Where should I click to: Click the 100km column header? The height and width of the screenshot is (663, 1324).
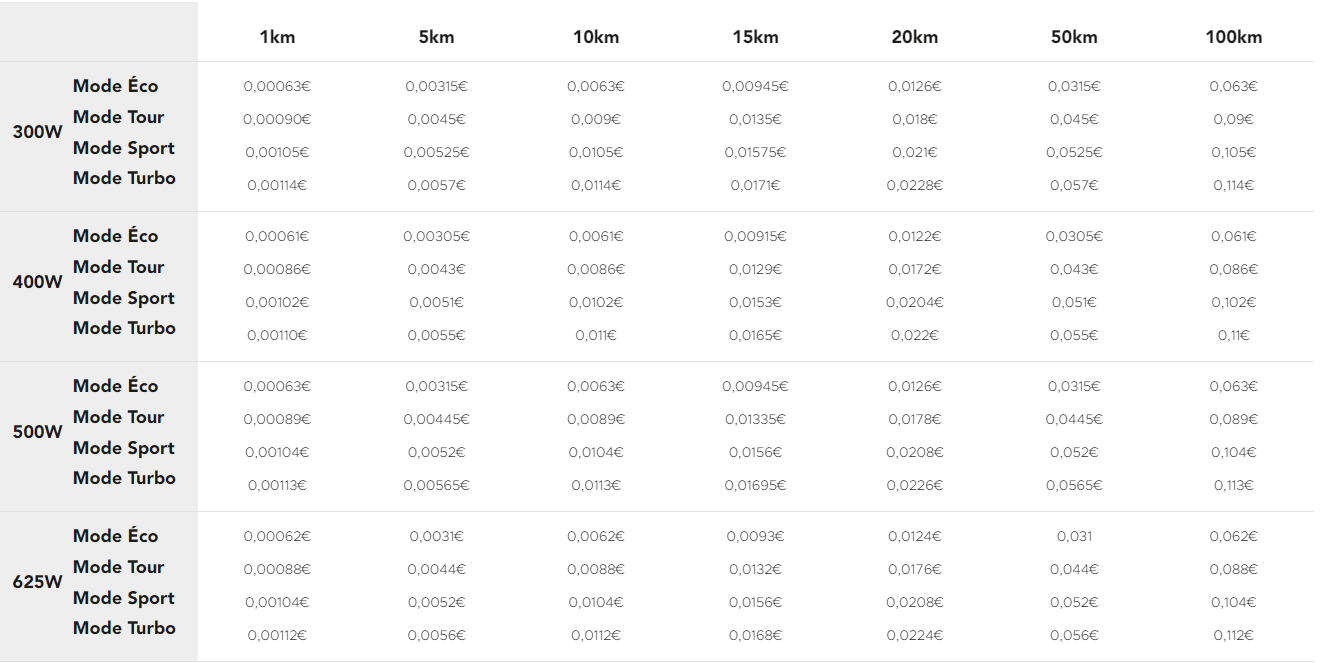tap(1233, 37)
